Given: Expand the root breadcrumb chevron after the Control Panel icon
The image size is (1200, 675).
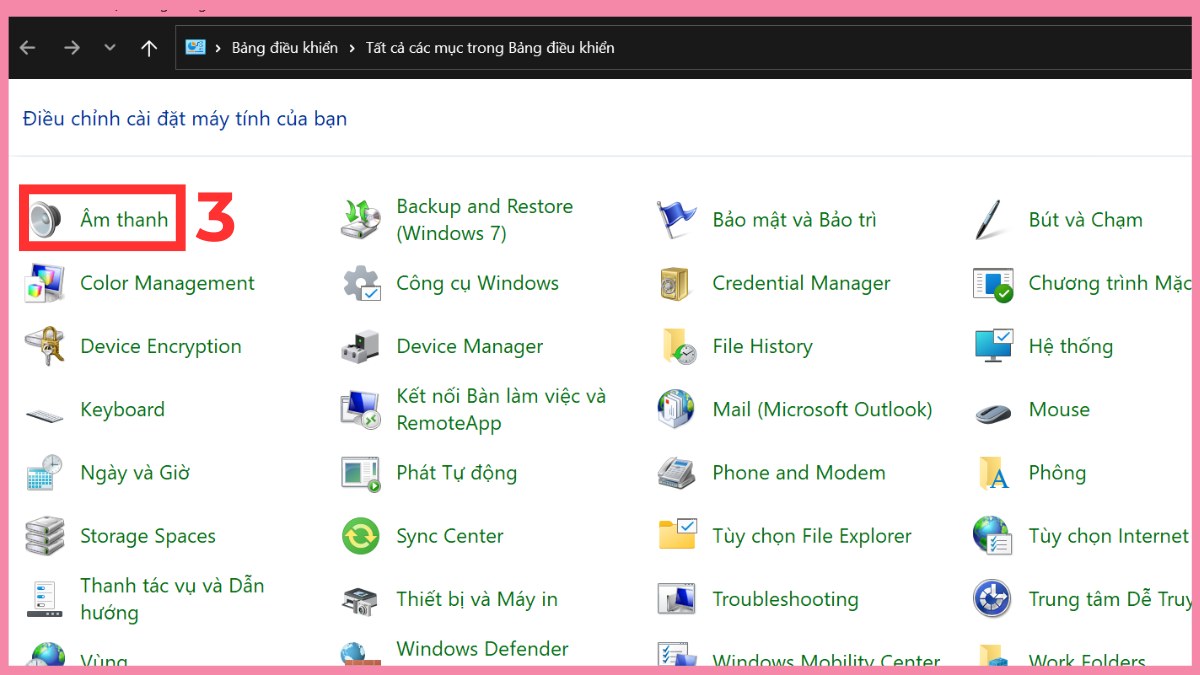Looking at the screenshot, I should (218, 48).
